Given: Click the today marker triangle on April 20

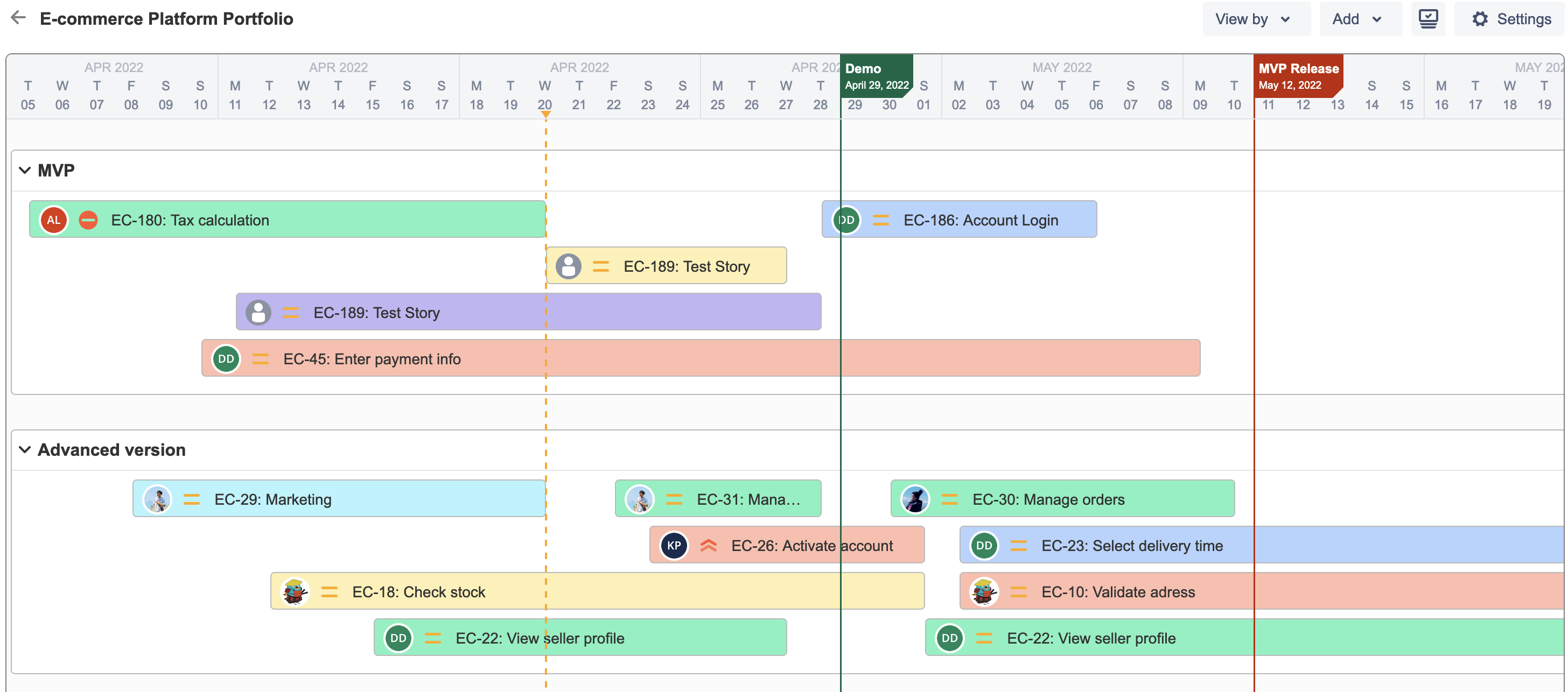Looking at the screenshot, I should 545,114.
